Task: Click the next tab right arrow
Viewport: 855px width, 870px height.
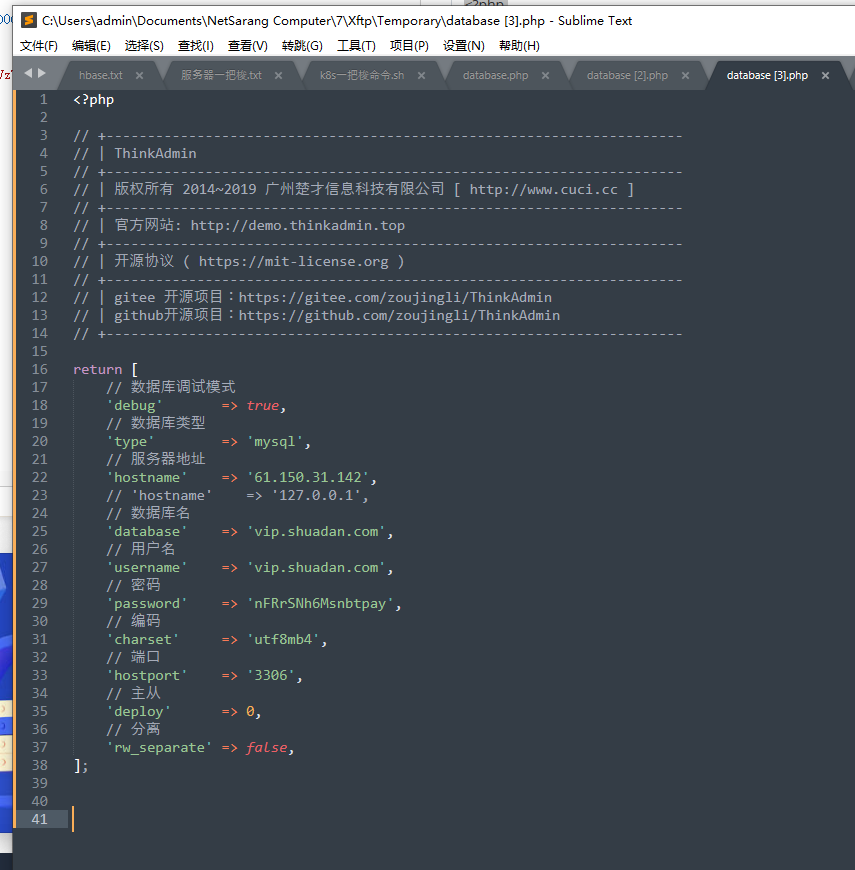Action: [42, 73]
